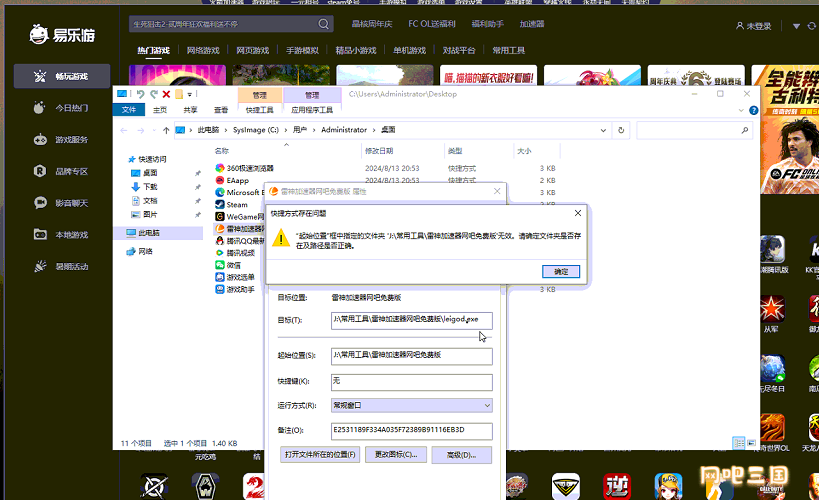
Task: Open 本地游戏 in 易乐游 sidebar
Action: [x=62, y=235]
